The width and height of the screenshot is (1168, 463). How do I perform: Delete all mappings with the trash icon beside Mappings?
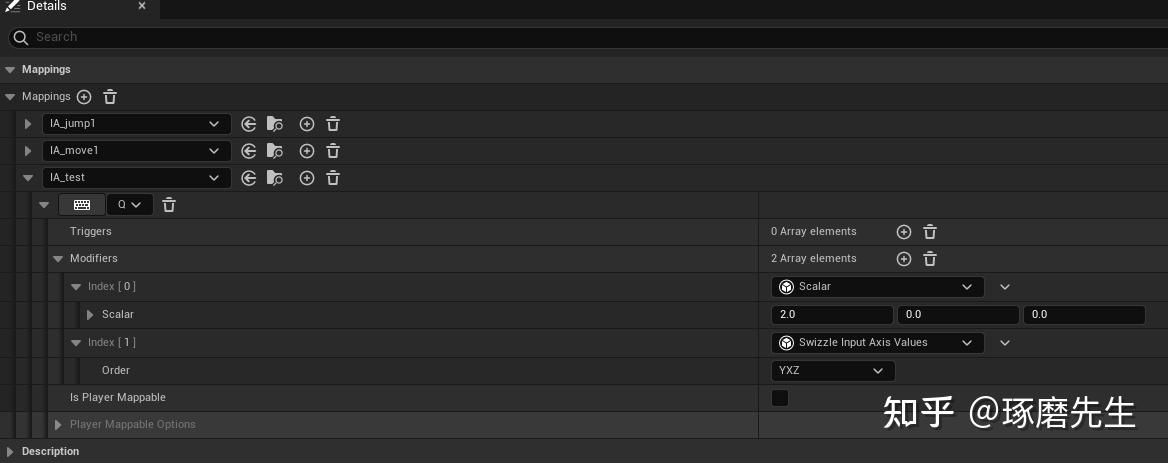point(110,97)
